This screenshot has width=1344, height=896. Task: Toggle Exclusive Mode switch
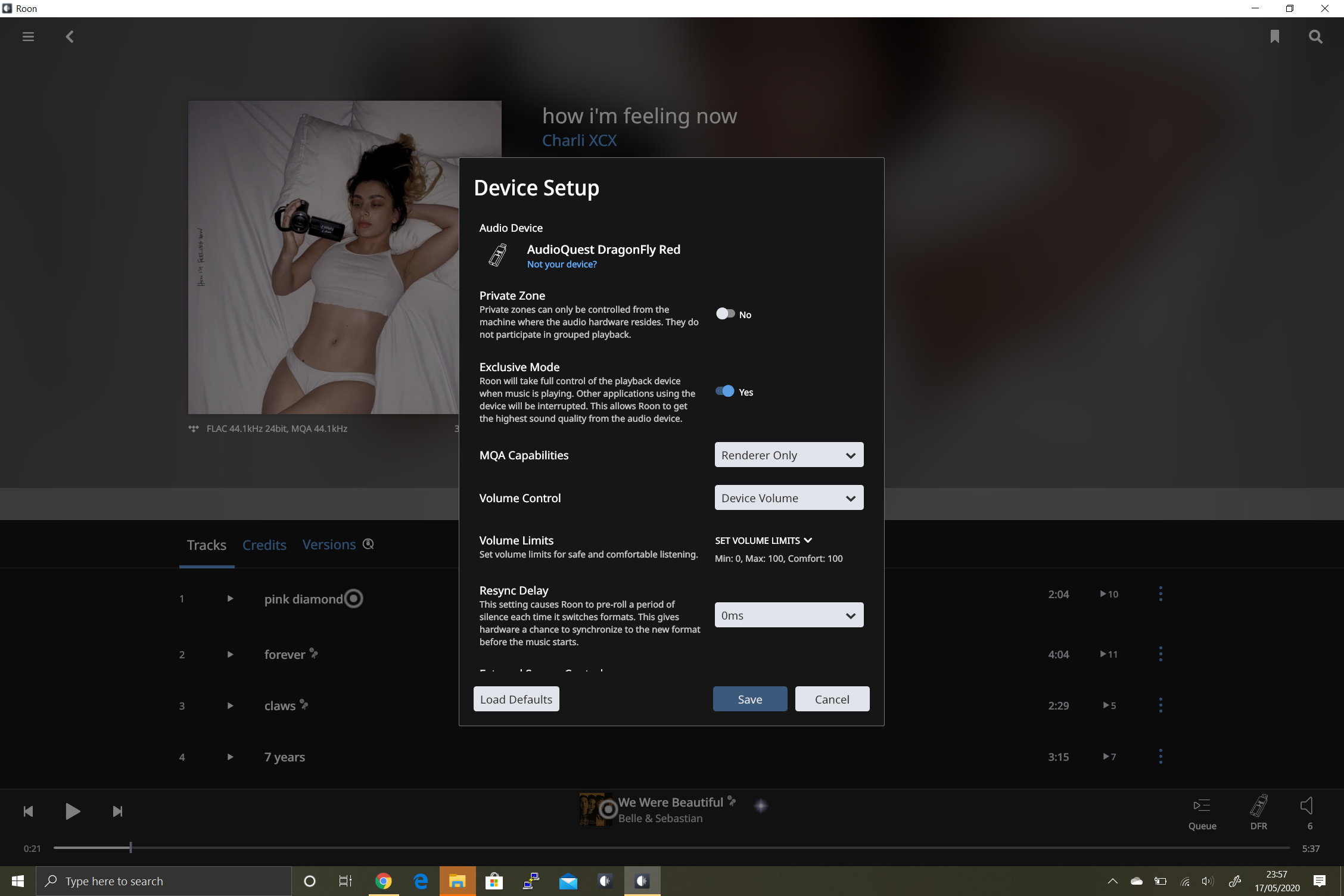pos(725,391)
